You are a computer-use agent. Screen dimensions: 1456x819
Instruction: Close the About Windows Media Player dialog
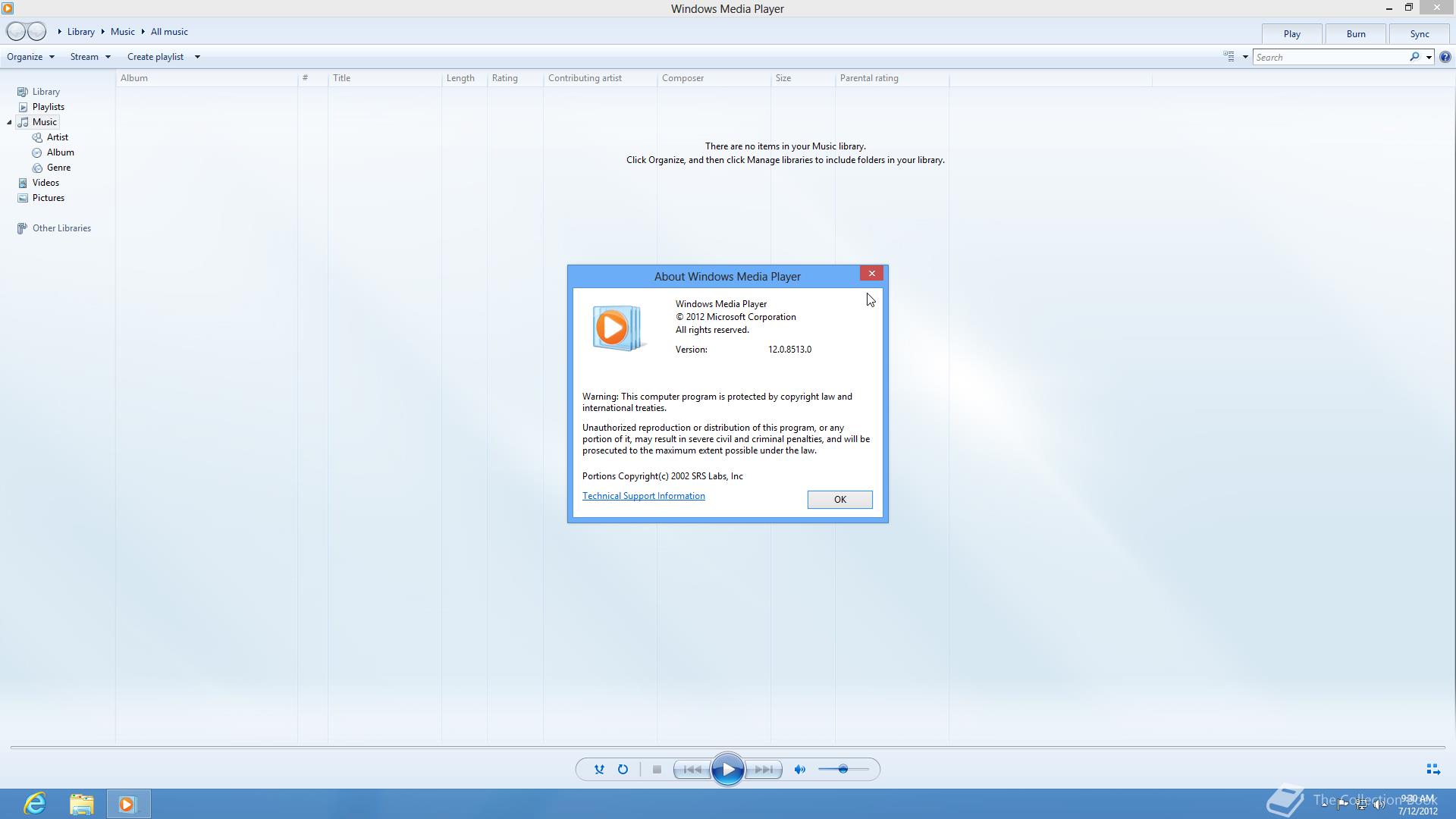pos(872,274)
